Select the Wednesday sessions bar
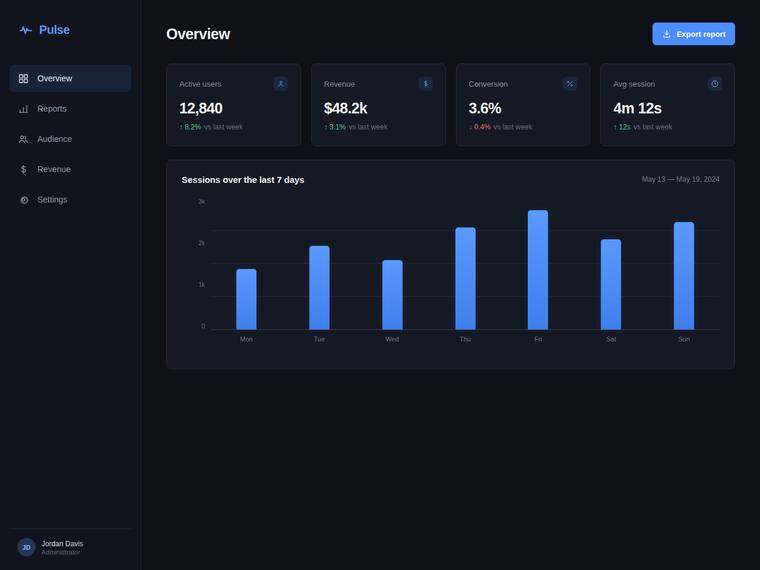 click(392, 295)
